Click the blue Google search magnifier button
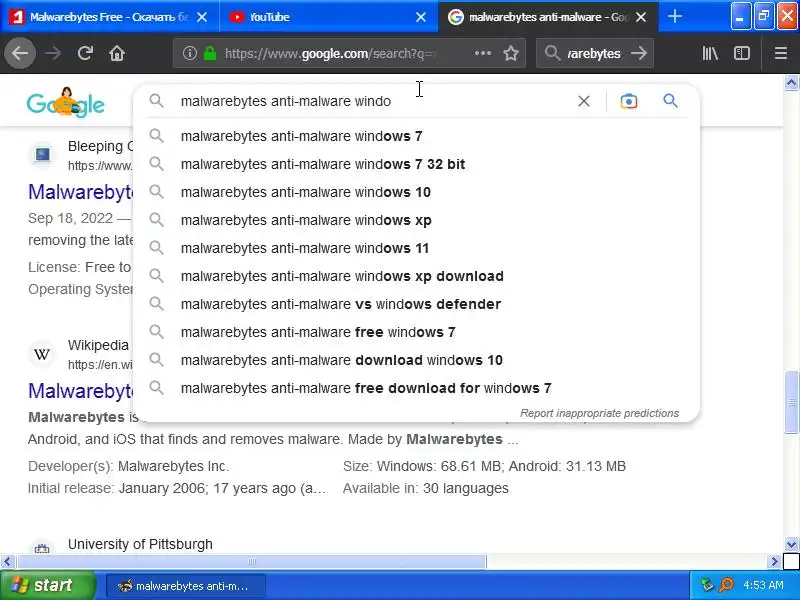 670,101
